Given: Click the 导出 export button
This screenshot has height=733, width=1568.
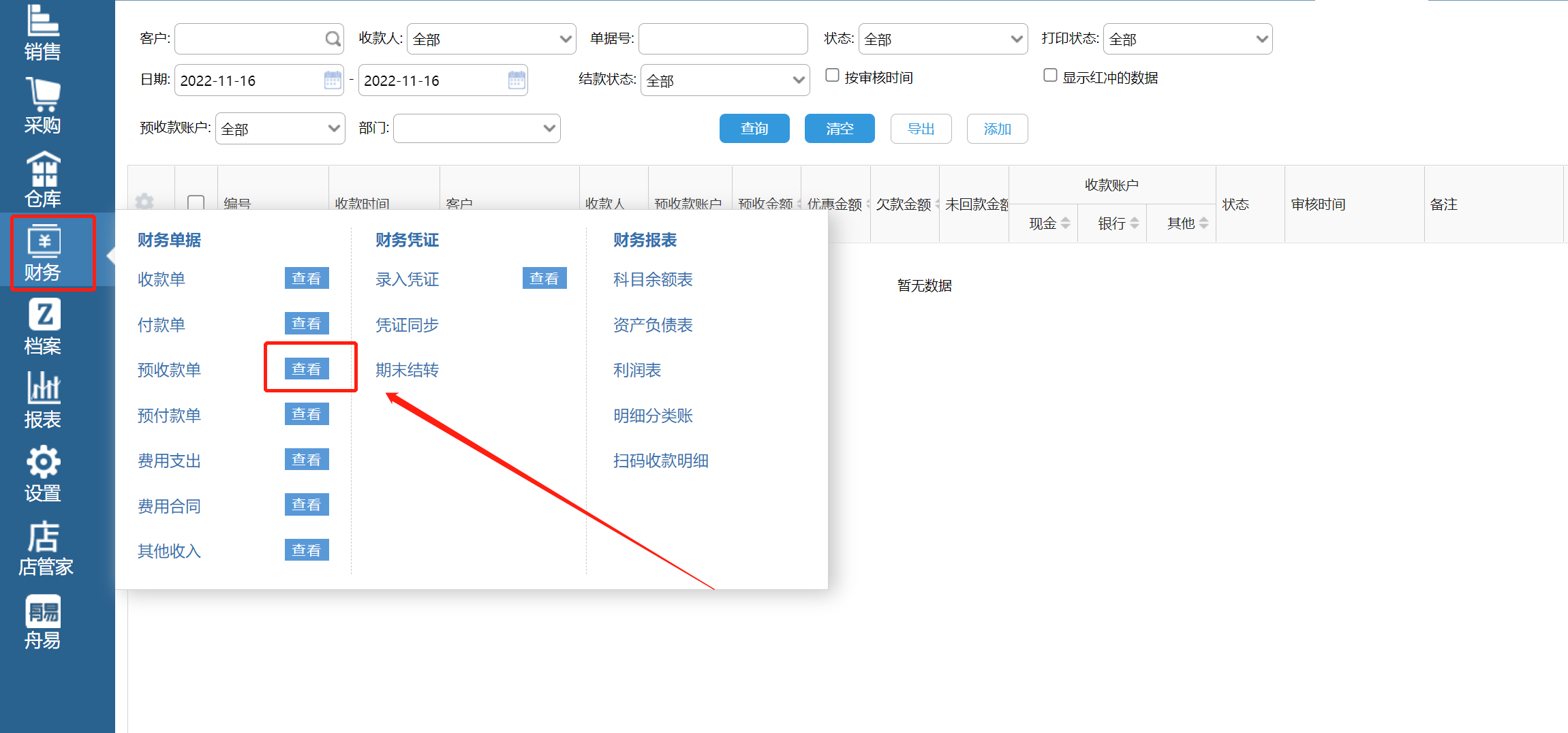Looking at the screenshot, I should 921,129.
